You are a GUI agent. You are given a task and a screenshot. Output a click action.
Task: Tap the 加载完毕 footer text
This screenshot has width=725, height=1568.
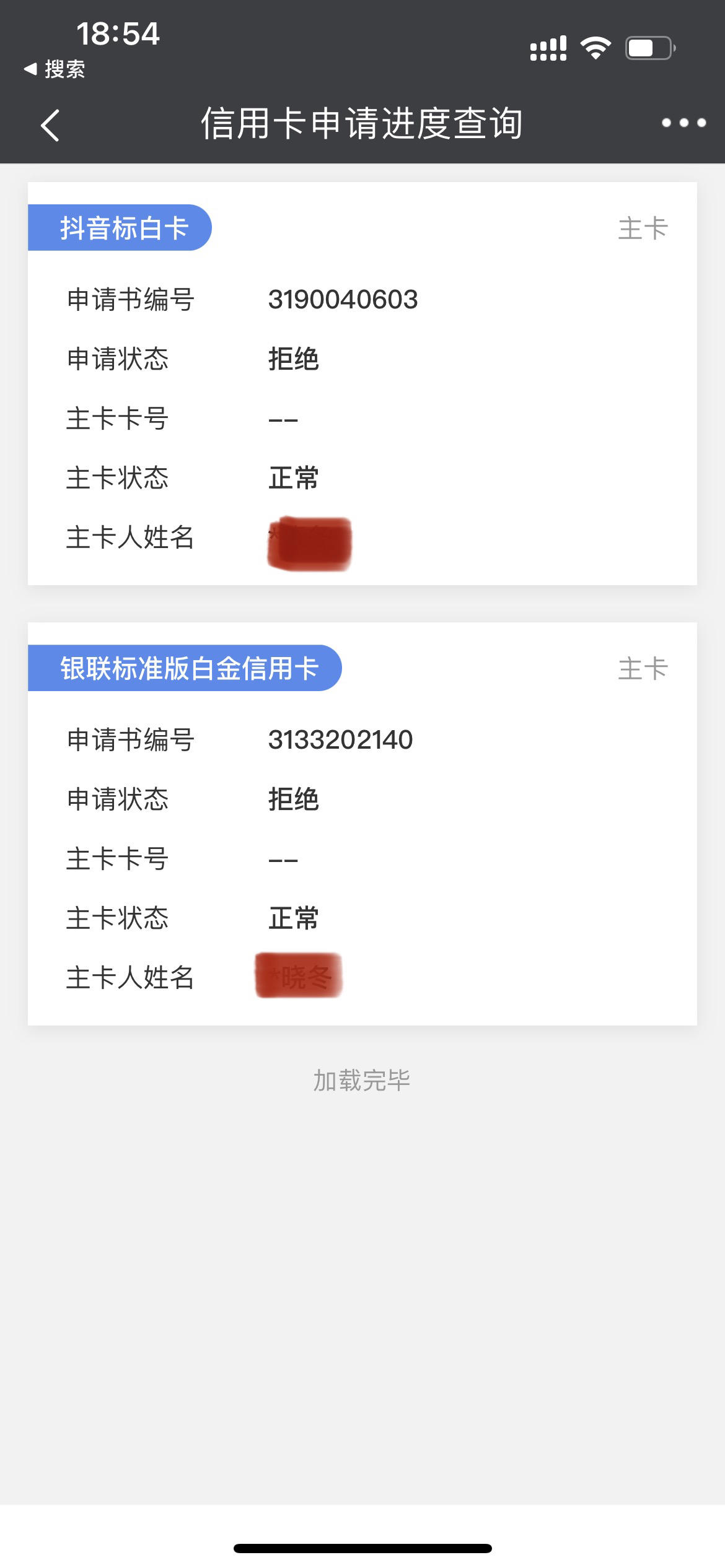362,1081
